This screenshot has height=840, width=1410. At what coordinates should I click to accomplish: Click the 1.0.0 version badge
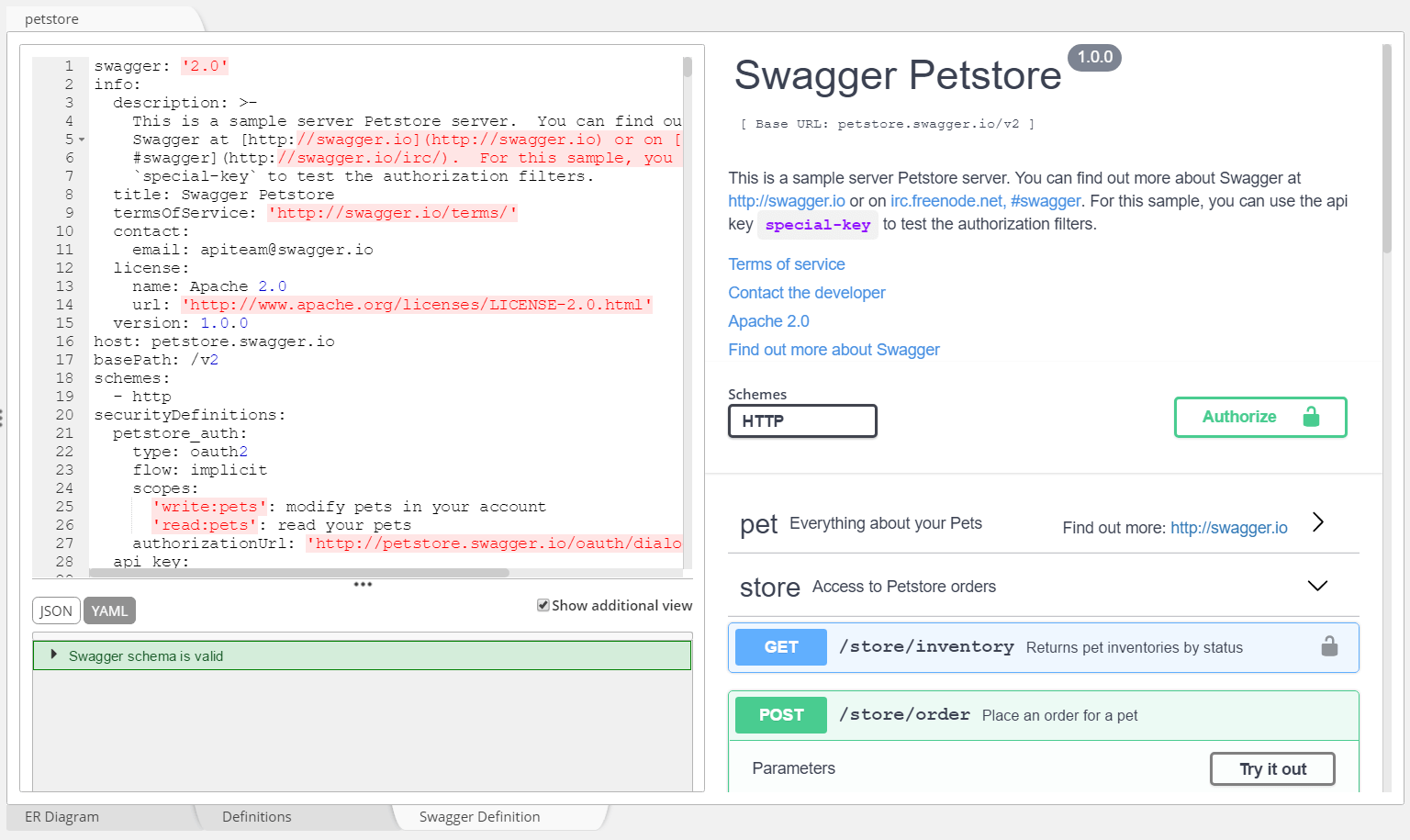1094,57
